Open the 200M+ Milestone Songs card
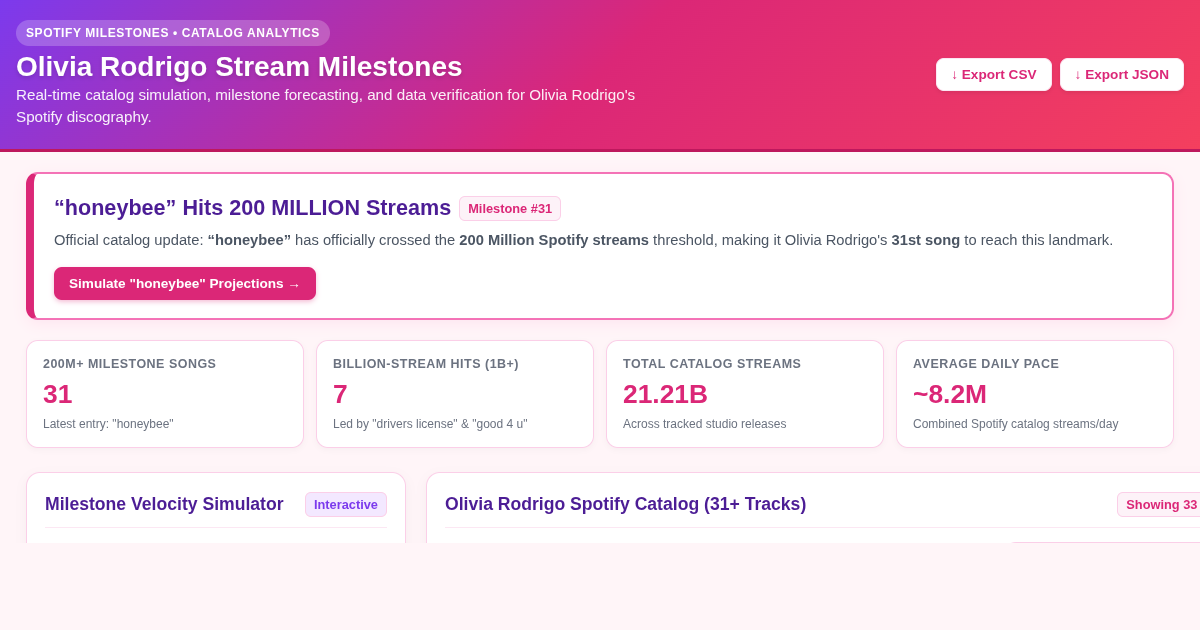 (165, 394)
